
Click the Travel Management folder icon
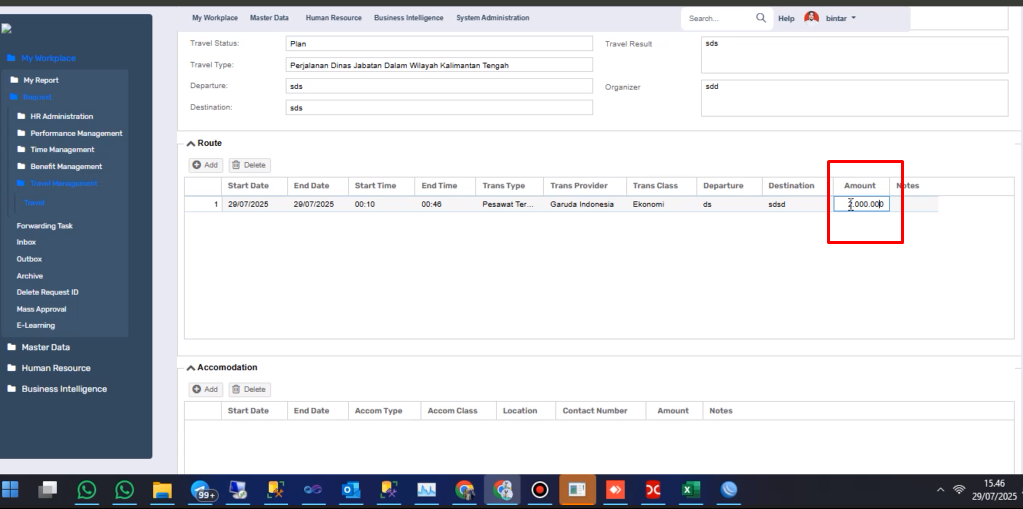pos(22,183)
